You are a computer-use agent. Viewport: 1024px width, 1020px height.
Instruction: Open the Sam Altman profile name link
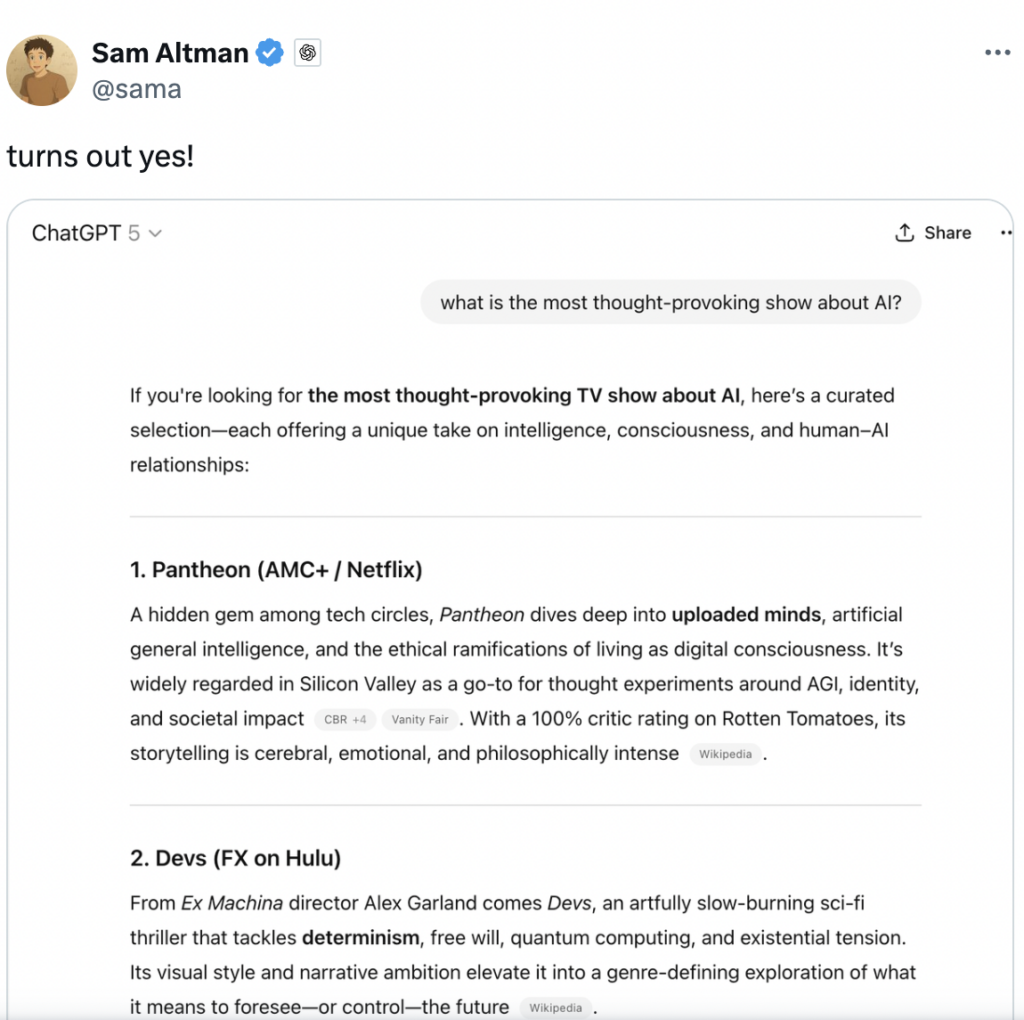point(169,53)
